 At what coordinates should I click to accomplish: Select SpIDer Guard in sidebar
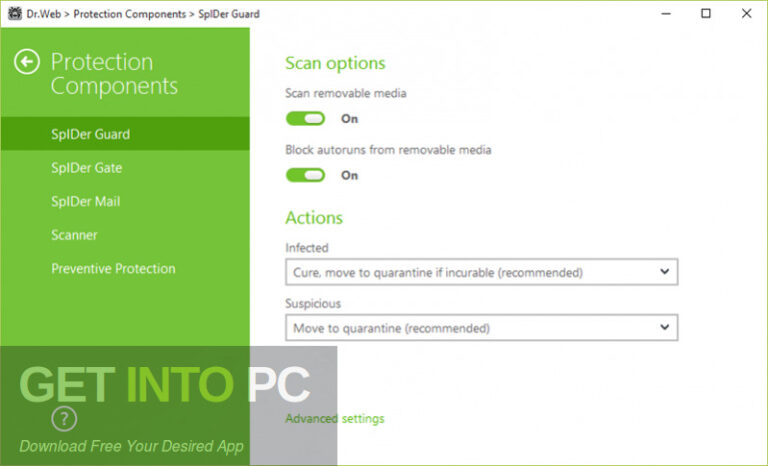tap(125, 134)
